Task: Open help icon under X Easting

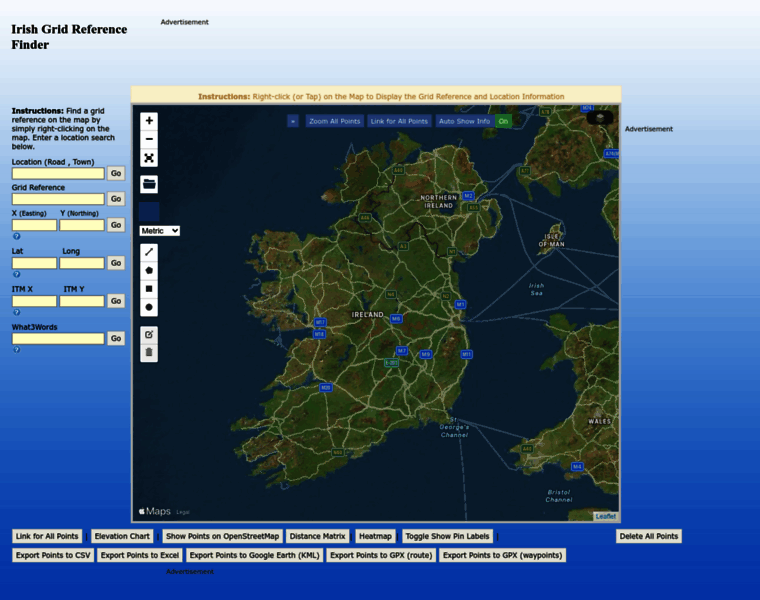Action: point(16,237)
